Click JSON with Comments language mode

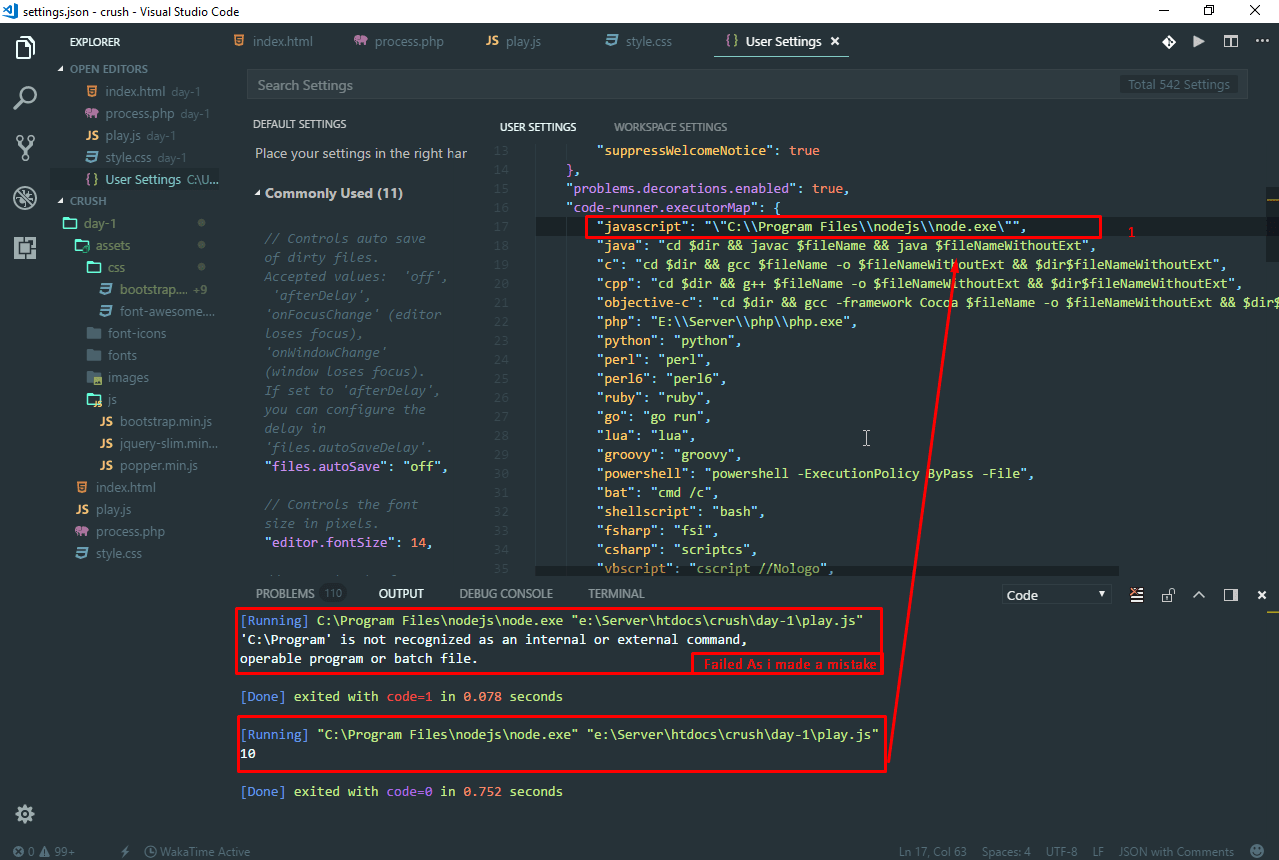point(1176,852)
